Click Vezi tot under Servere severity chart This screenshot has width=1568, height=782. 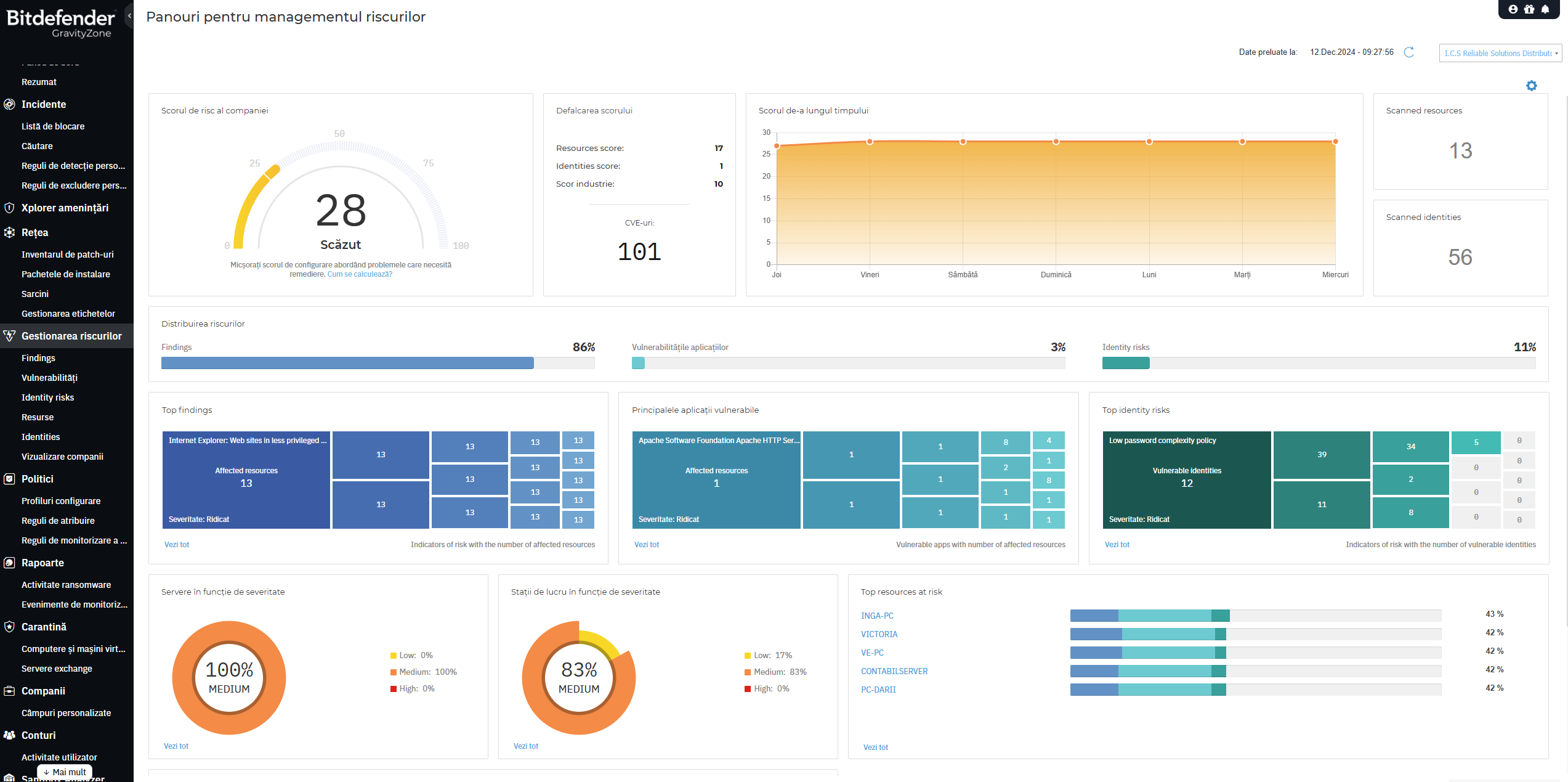[176, 746]
